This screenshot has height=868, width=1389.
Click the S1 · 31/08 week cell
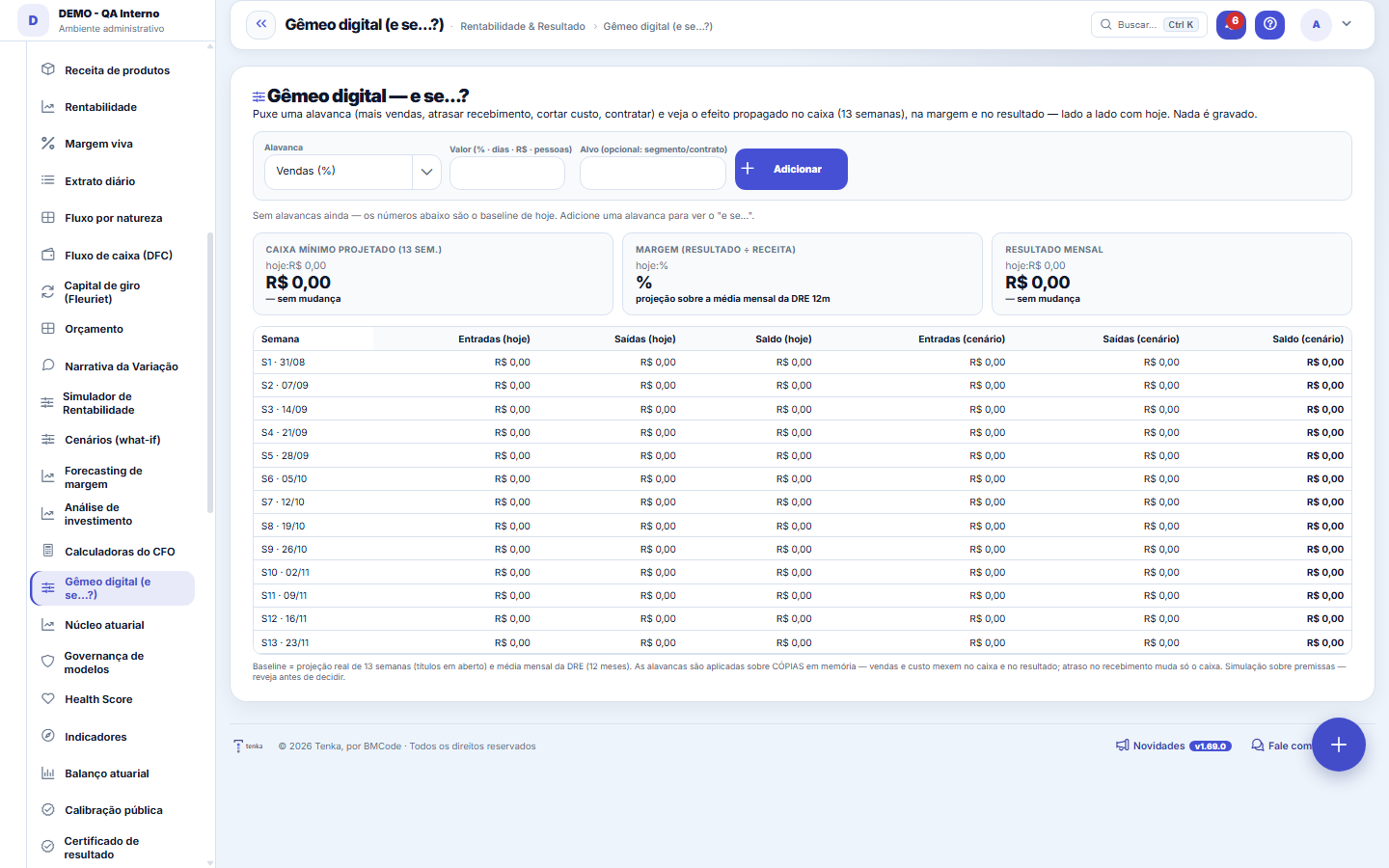[x=313, y=363]
